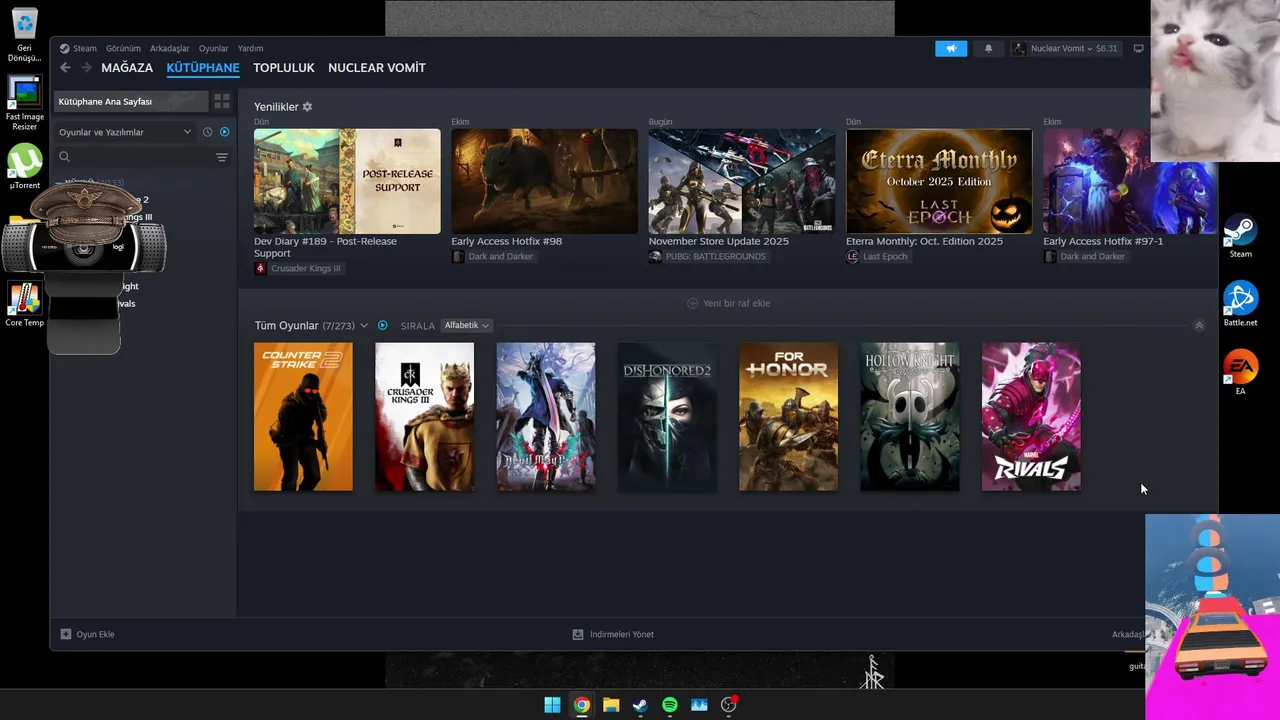The width and height of the screenshot is (1280, 720).
Task: Switch to collections grid view icon
Action: coord(222,101)
